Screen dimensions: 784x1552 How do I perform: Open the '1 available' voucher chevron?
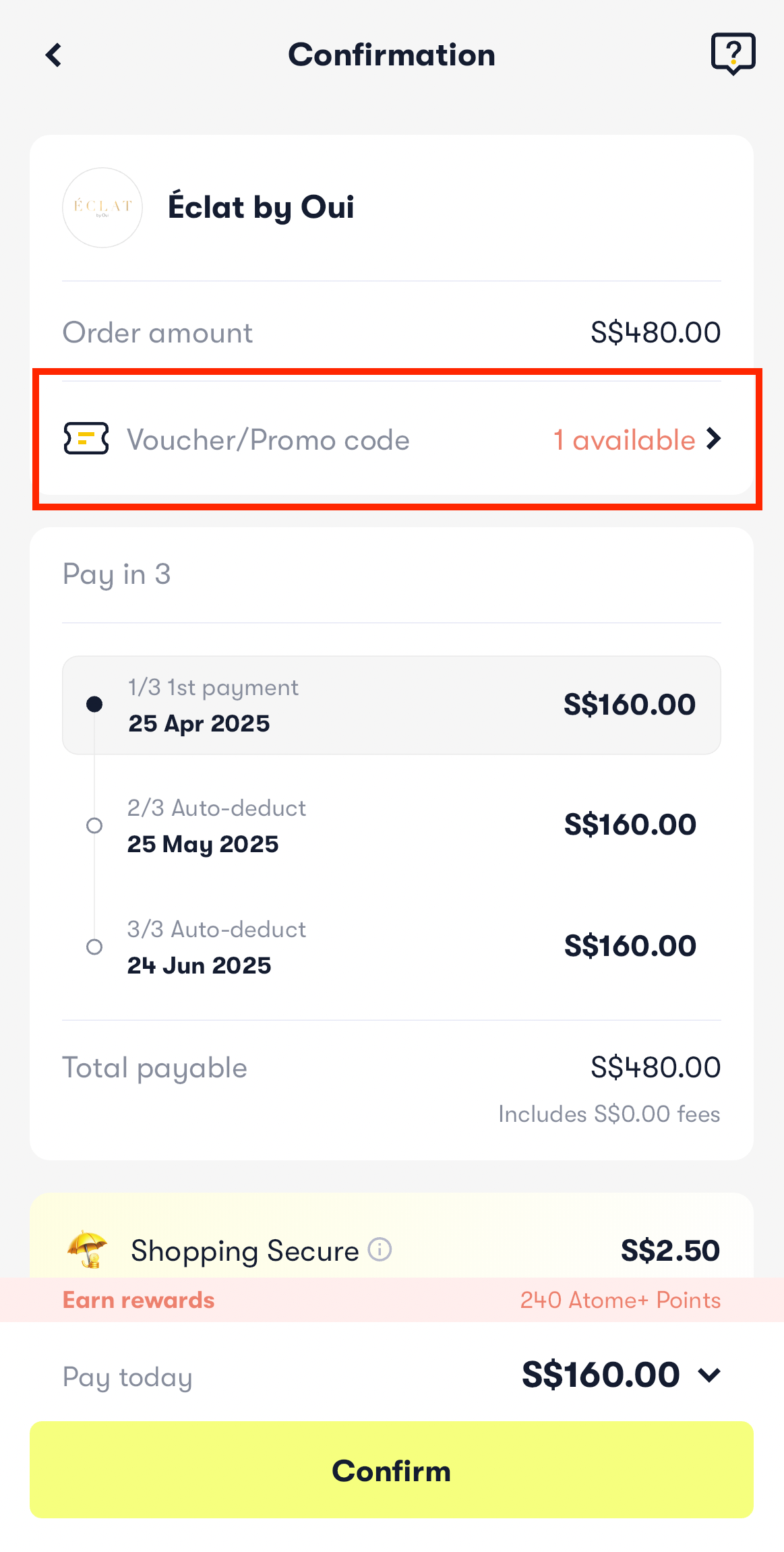coord(714,439)
